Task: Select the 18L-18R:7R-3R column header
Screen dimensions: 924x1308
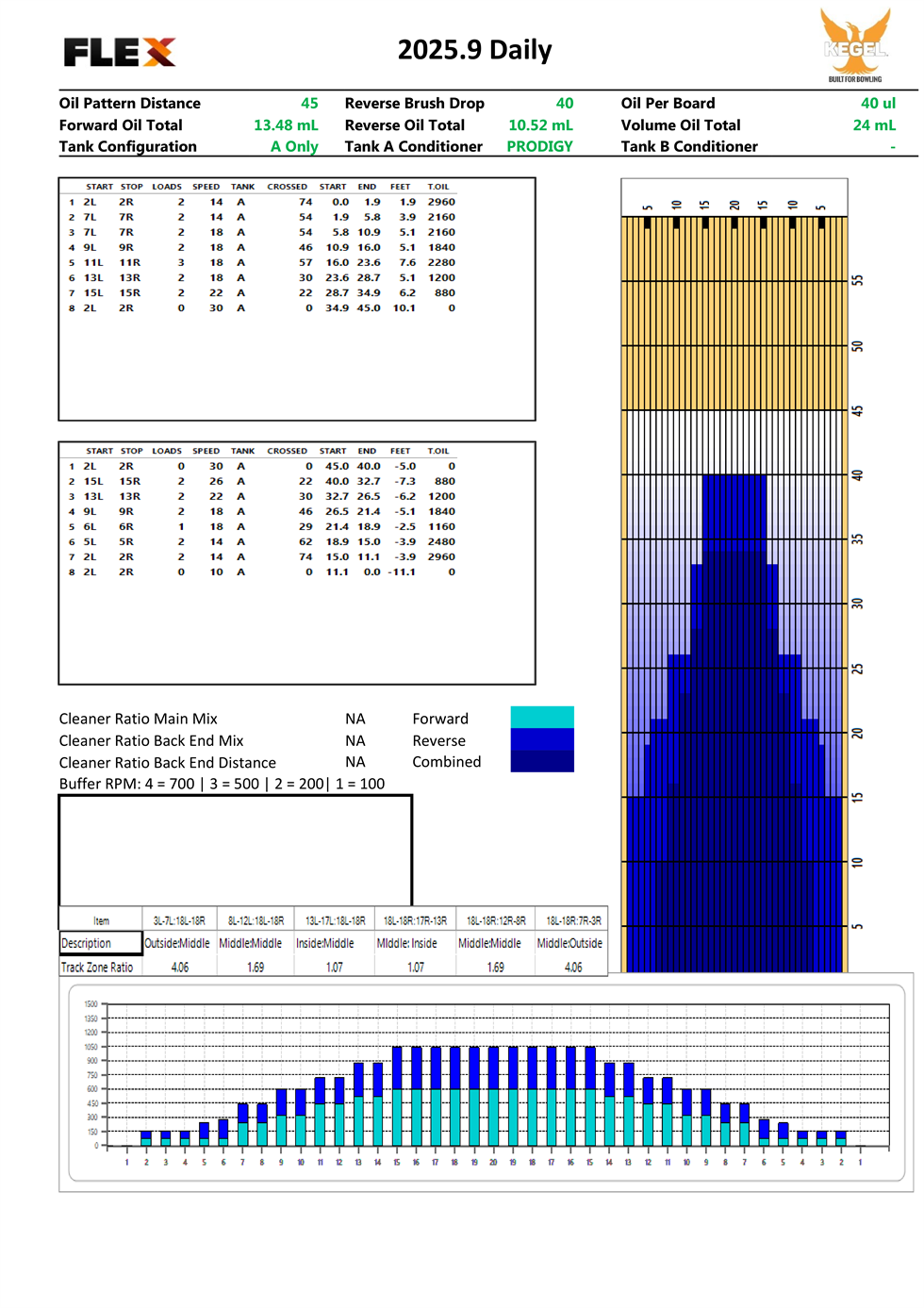Action: point(573,920)
